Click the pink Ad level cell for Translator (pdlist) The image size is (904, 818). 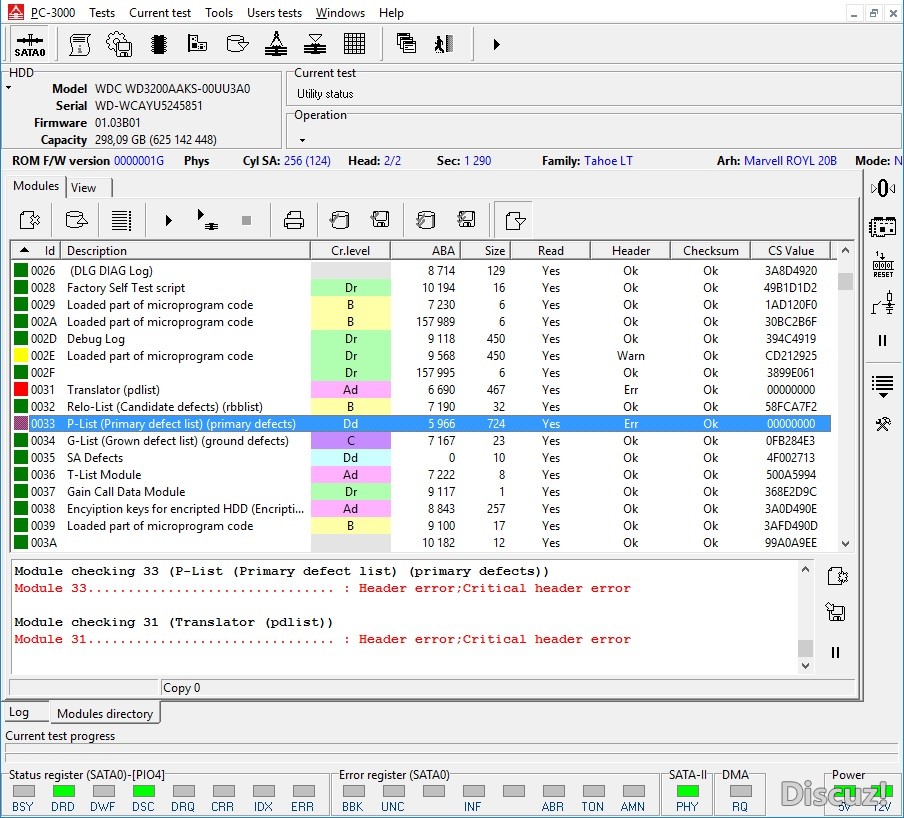coord(351,390)
